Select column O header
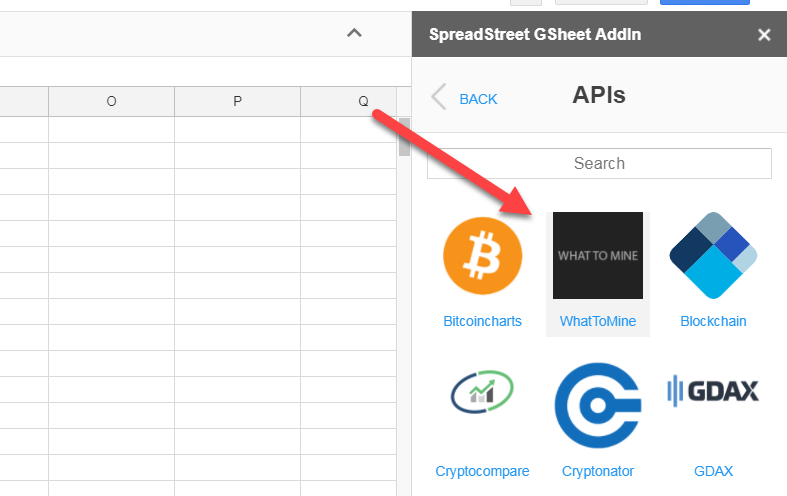Screen dimensions: 787x496 (111, 101)
